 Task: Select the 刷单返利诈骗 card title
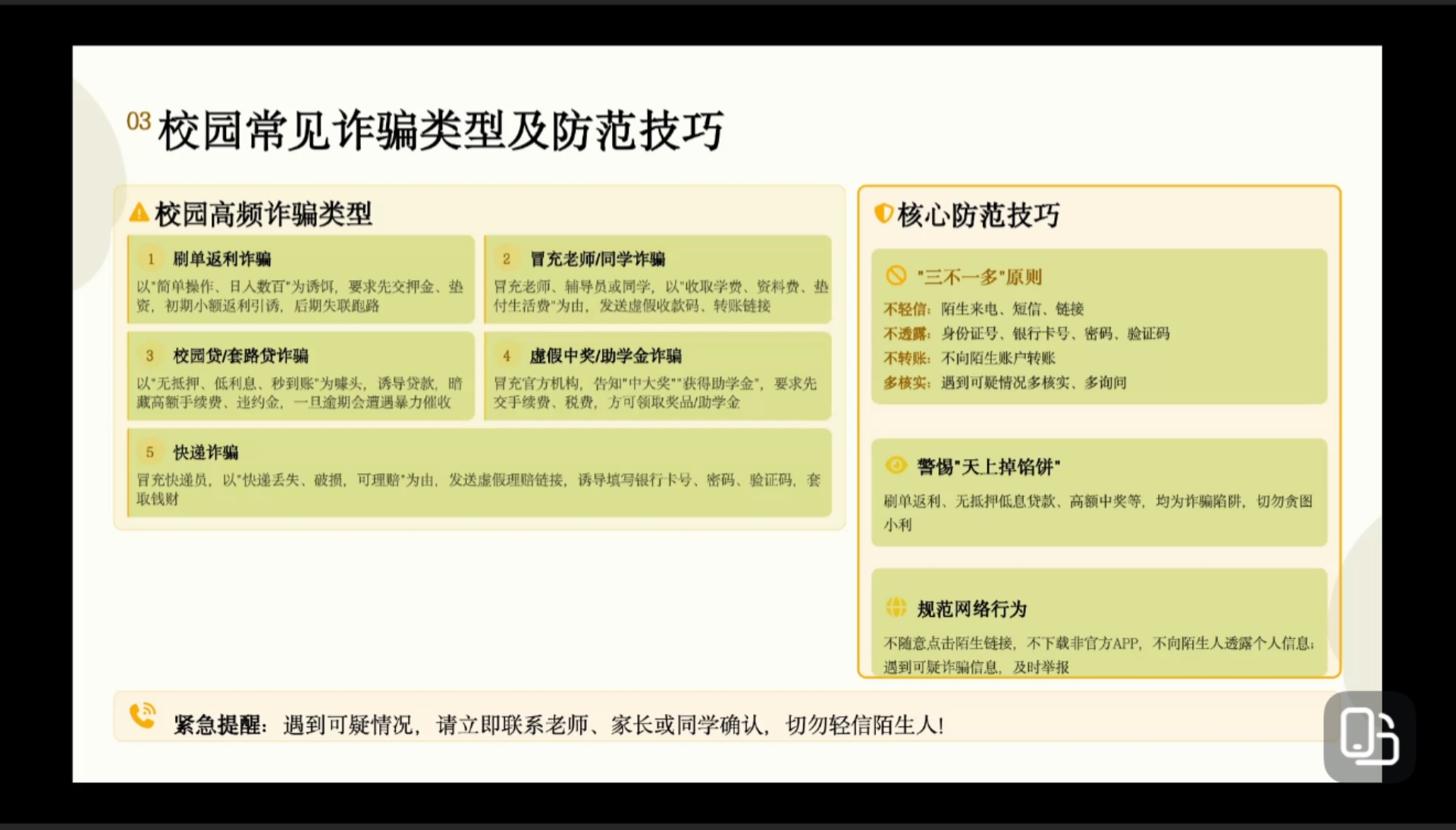(221, 259)
